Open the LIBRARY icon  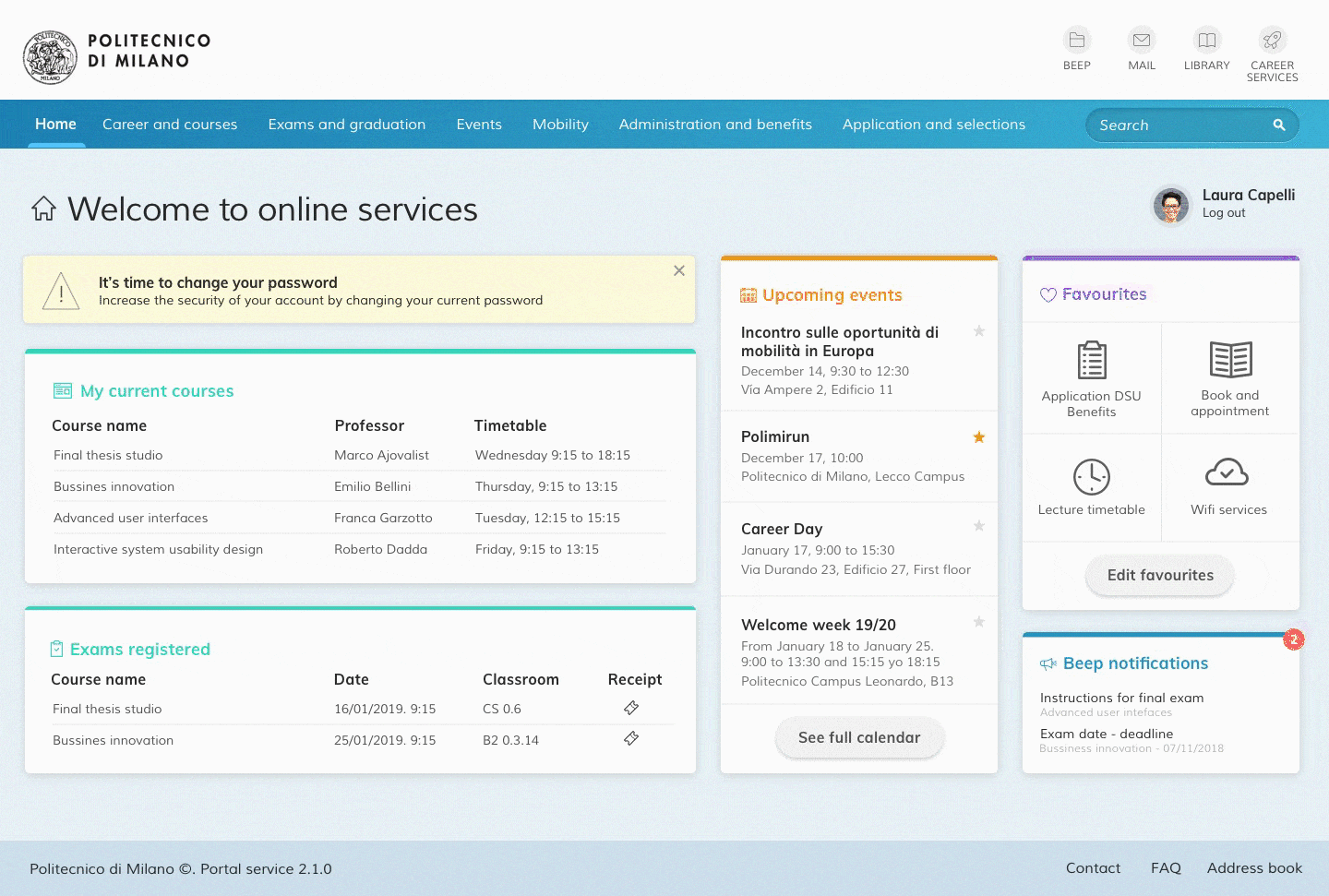point(1206,41)
